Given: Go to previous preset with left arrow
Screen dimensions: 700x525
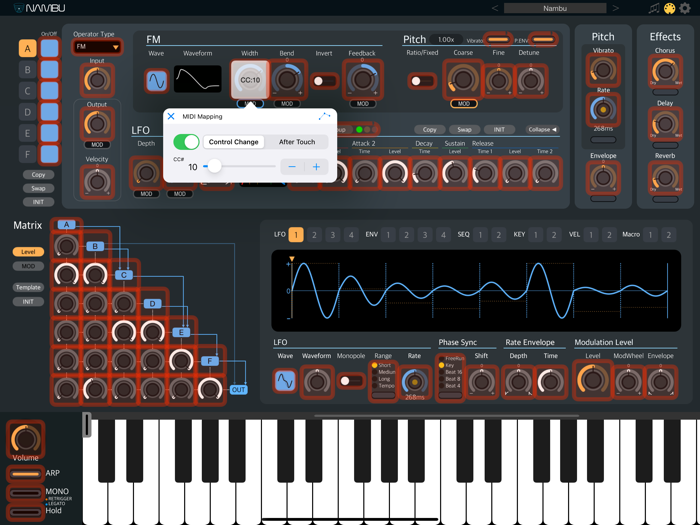Looking at the screenshot, I should click(495, 8).
